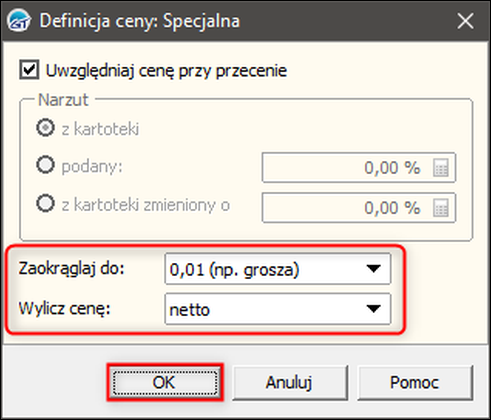The image size is (491, 420).
Task: Click the 'Zaokrąglaj do:' label
Action: tap(71, 269)
